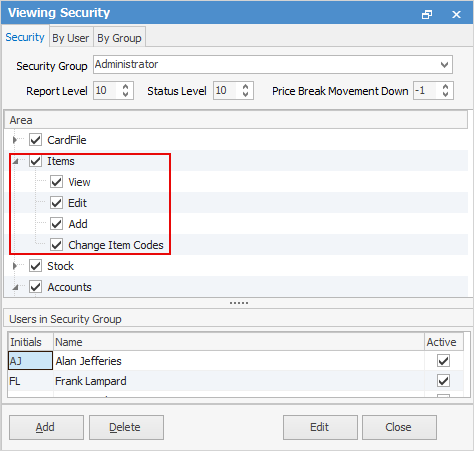The image size is (474, 451).
Task: Select the Stock tree label
Action: pyautogui.click(x=60, y=266)
